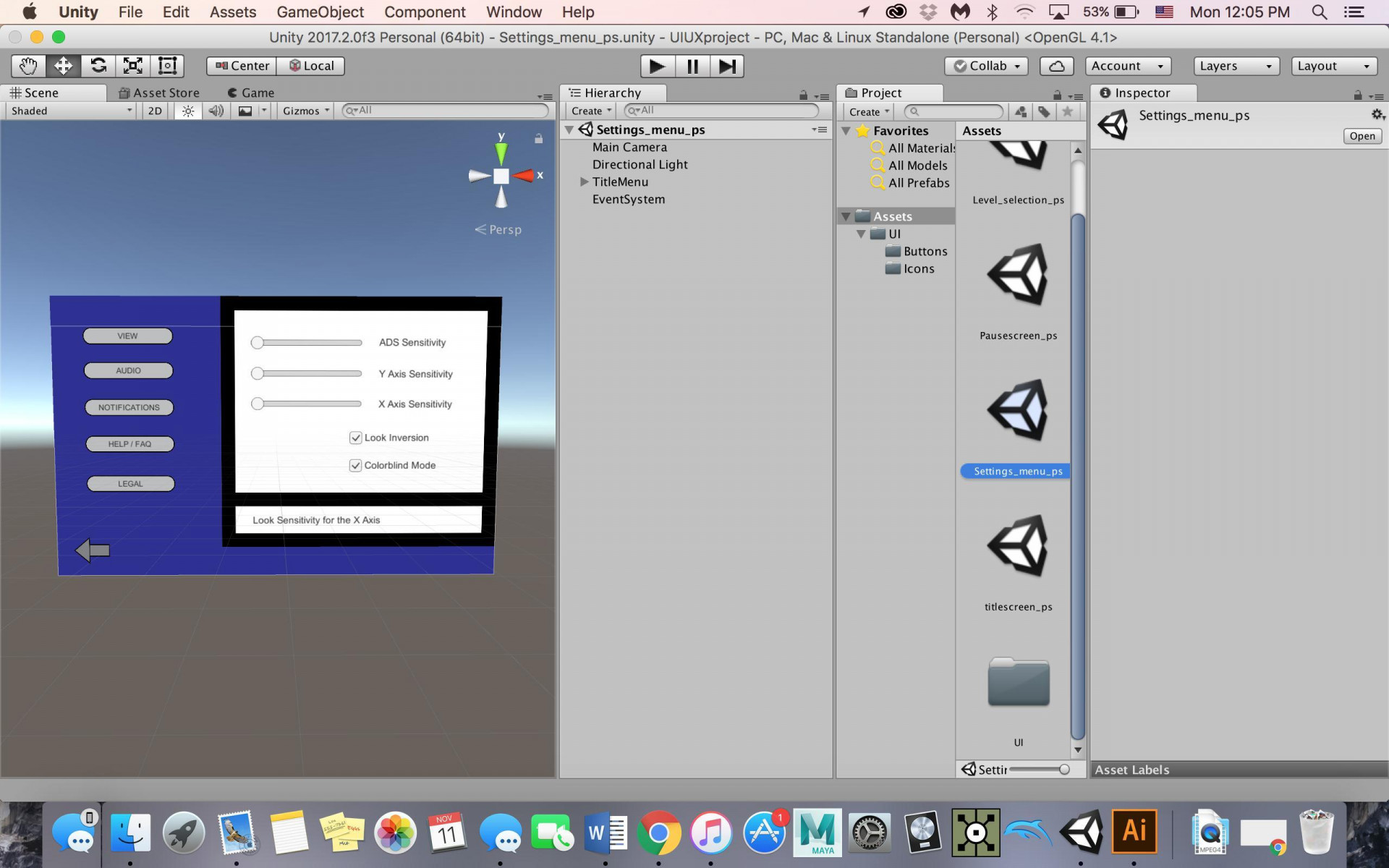Open the Layers dropdown
Image resolution: width=1389 pixels, height=868 pixels.
1236,66
